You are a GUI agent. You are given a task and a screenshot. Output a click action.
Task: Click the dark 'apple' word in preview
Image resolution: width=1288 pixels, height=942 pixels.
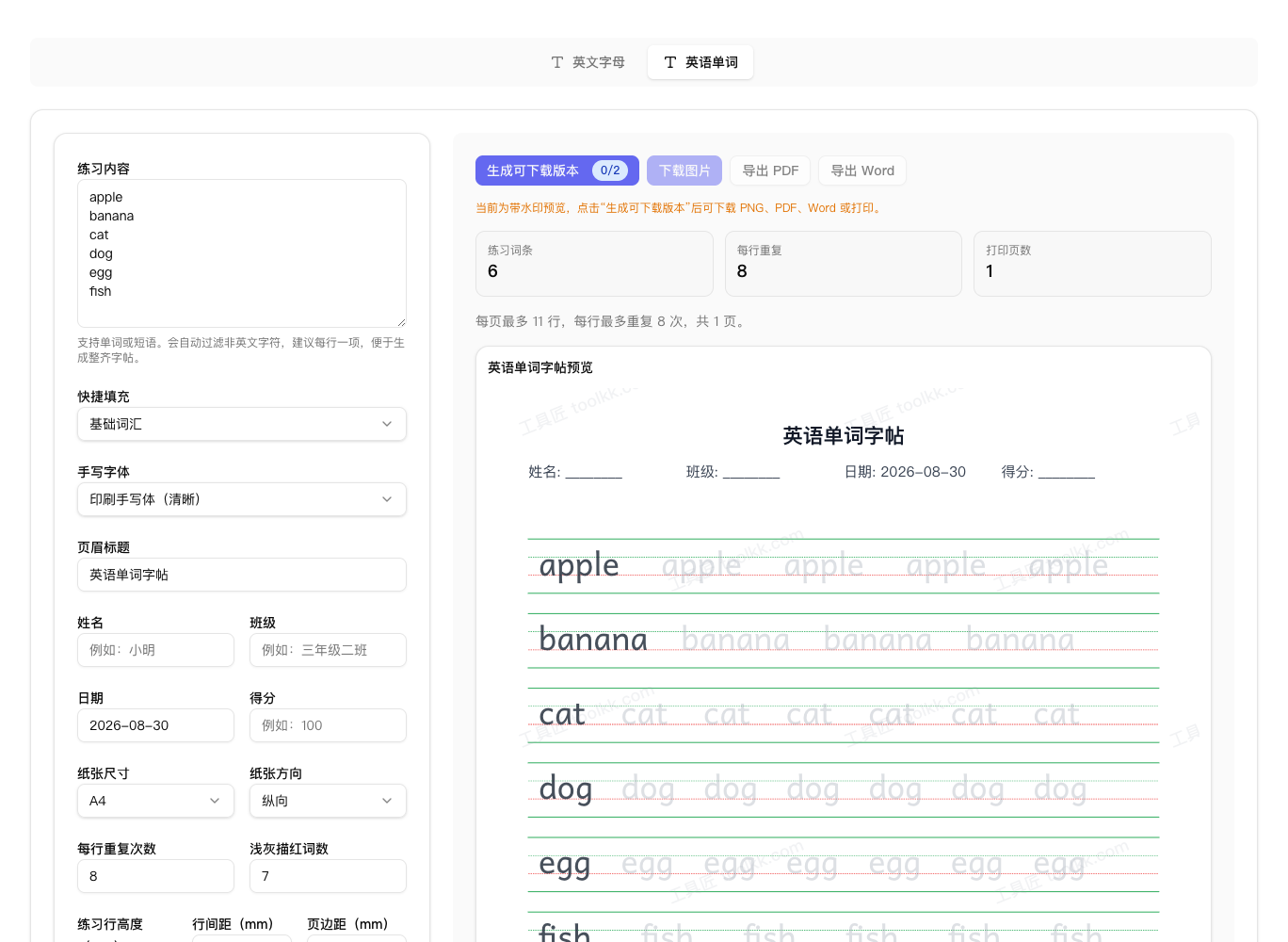coord(579,566)
